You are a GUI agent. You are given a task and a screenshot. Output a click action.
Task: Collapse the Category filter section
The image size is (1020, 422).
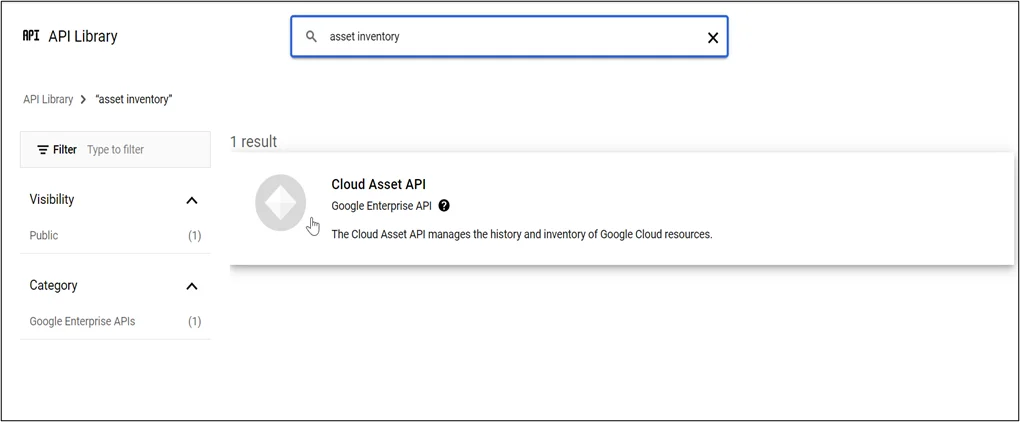coord(192,286)
